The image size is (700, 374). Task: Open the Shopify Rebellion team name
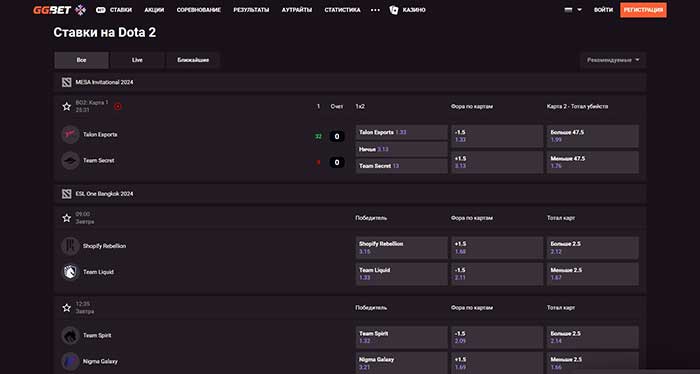pos(104,246)
